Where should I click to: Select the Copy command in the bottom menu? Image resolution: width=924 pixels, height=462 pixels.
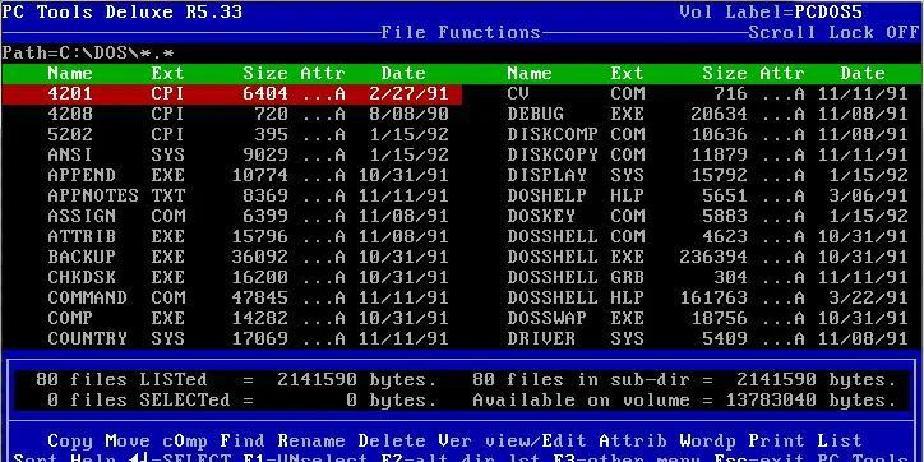click(69, 440)
